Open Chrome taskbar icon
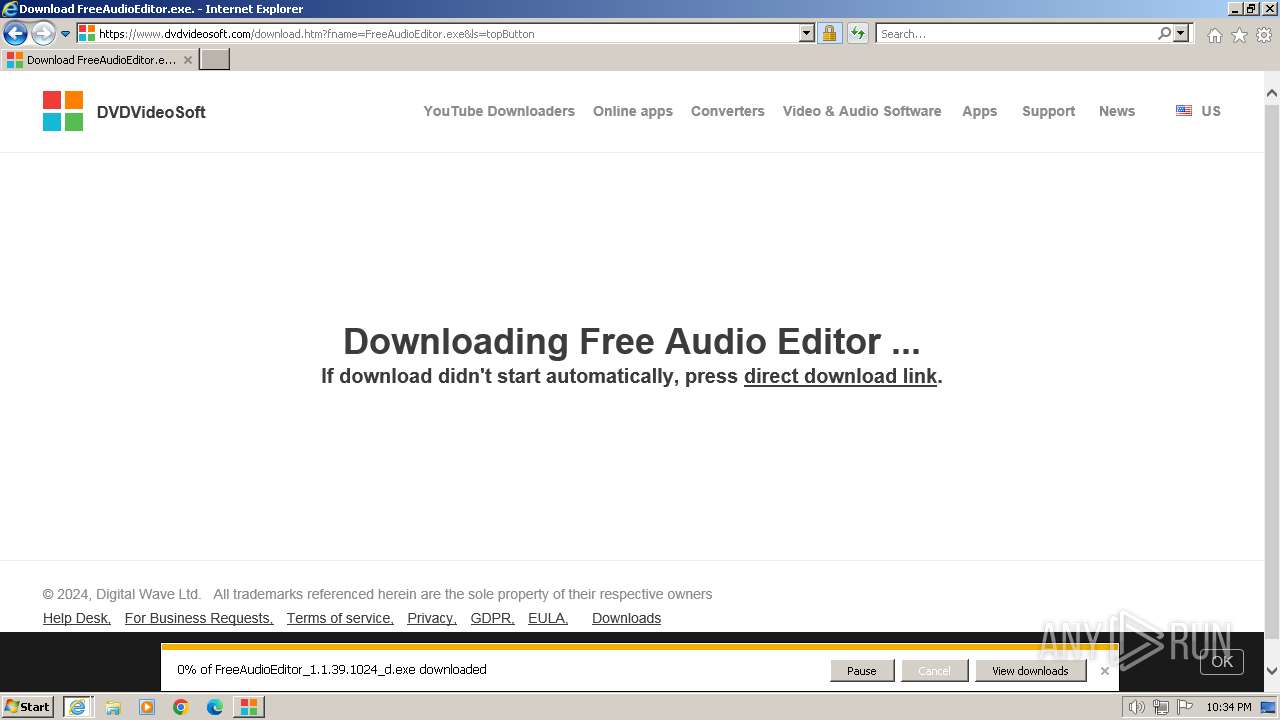The height and width of the screenshot is (720, 1280). point(181,707)
